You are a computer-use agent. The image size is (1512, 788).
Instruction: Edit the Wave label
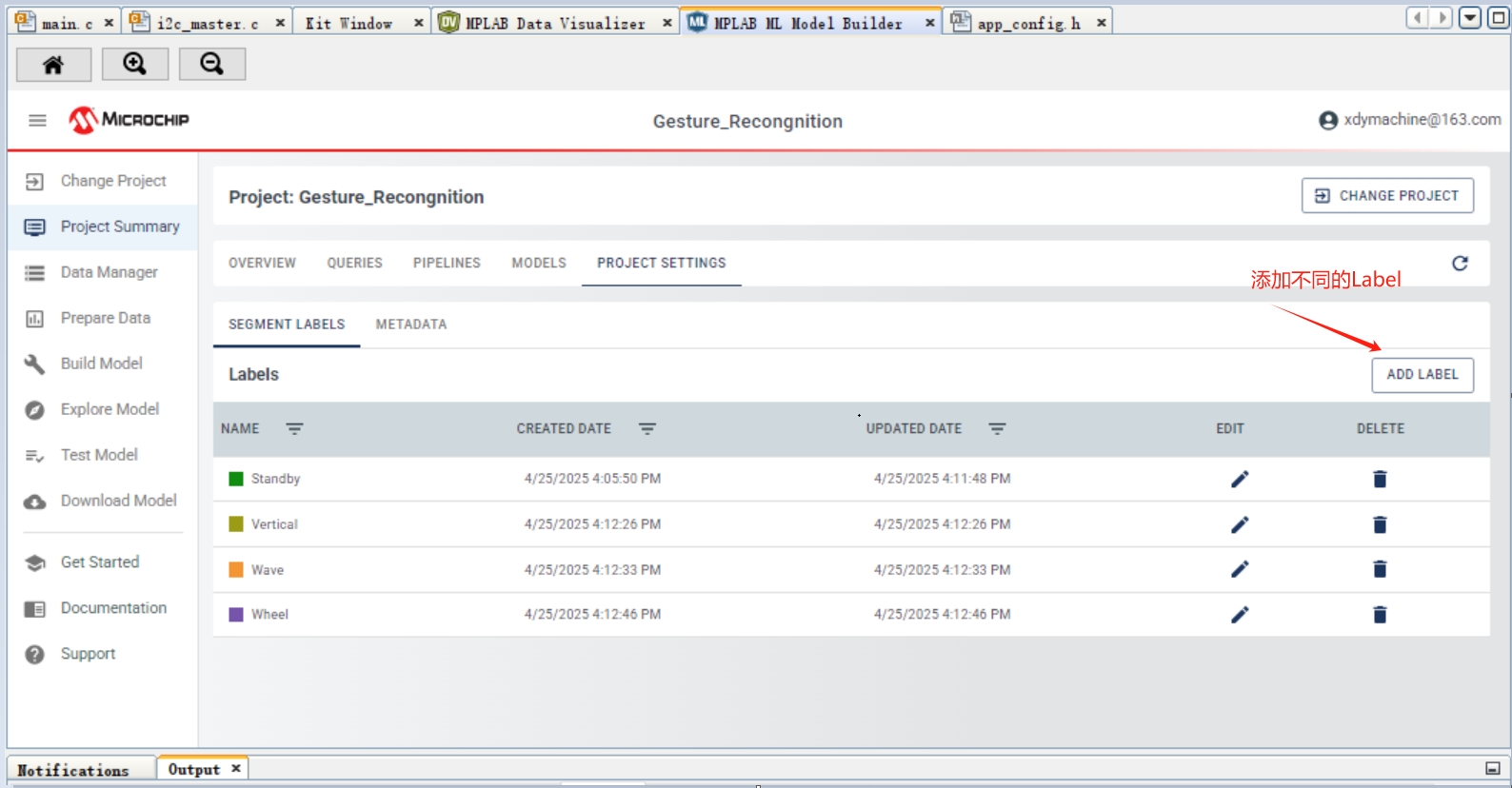point(1240,569)
